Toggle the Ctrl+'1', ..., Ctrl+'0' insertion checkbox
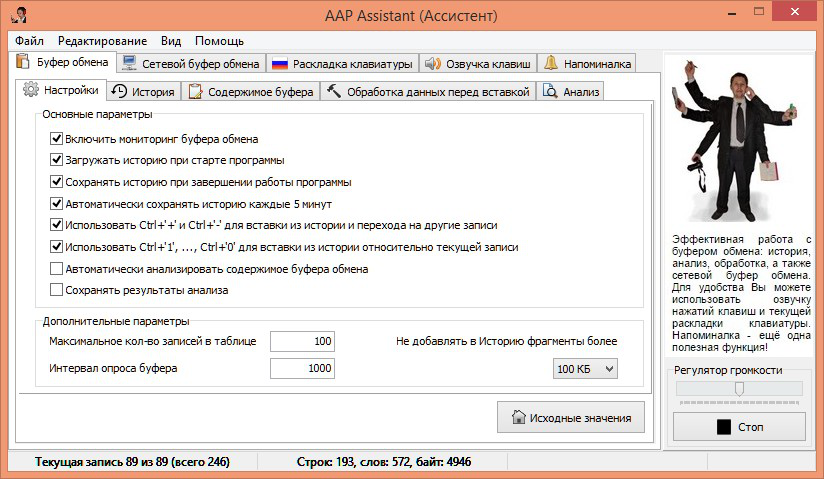824x479 pixels. tap(56, 246)
